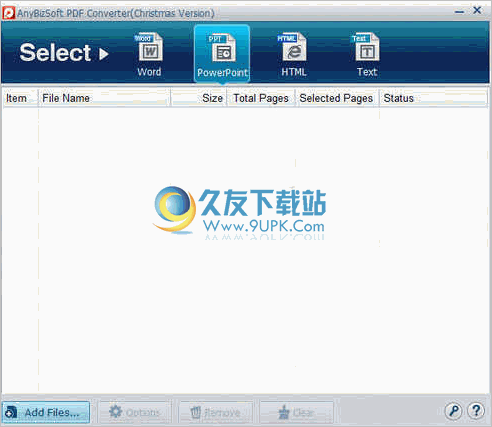The height and width of the screenshot is (427, 492).
Task: Click the Selected Pages column header
Action: [337, 98]
